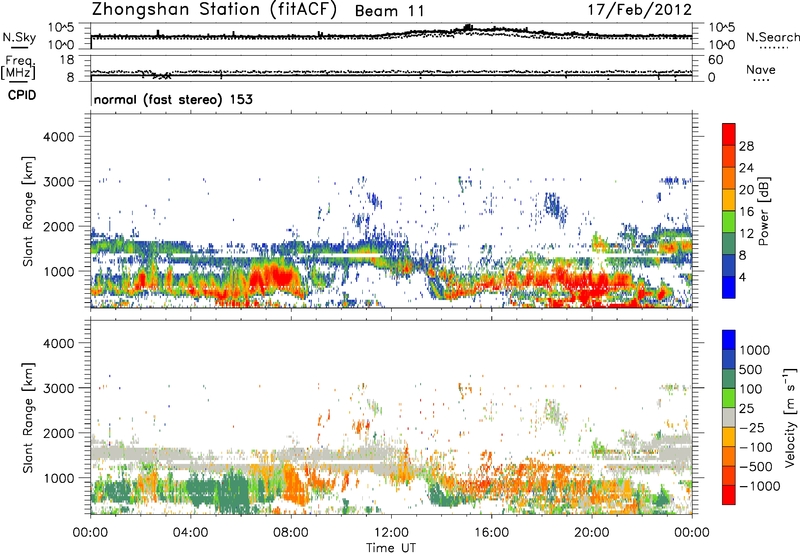The image size is (800, 554).
Task: Click the 16:00 time tick label
Action: pyautogui.click(x=491, y=533)
